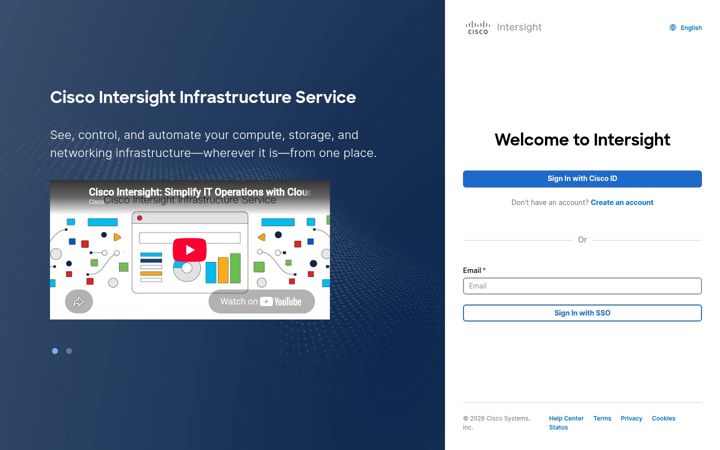The height and width of the screenshot is (450, 720).
Task: Select the first carousel dot
Action: [x=55, y=351]
